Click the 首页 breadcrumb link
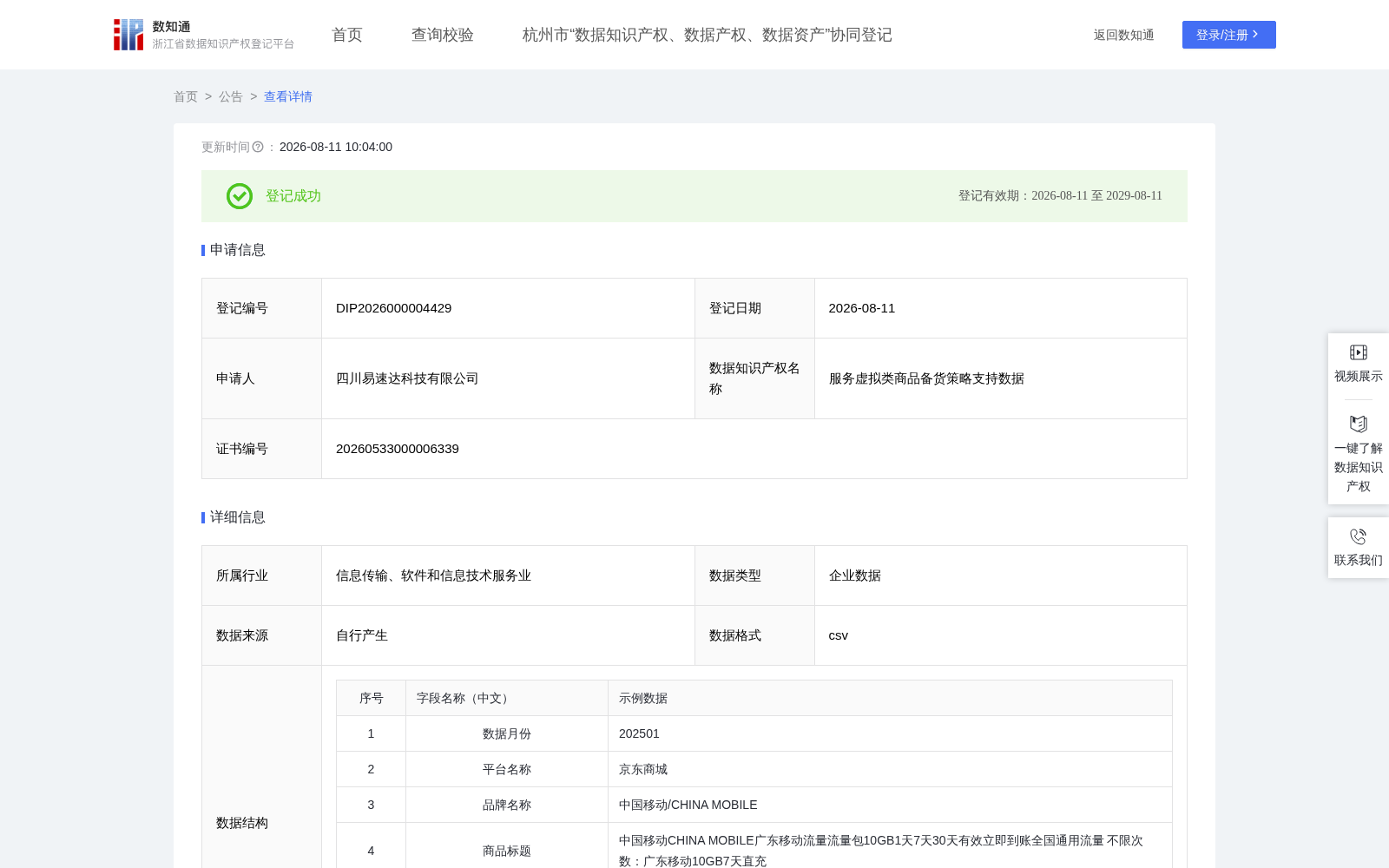This screenshot has width=1389, height=868. (186, 96)
